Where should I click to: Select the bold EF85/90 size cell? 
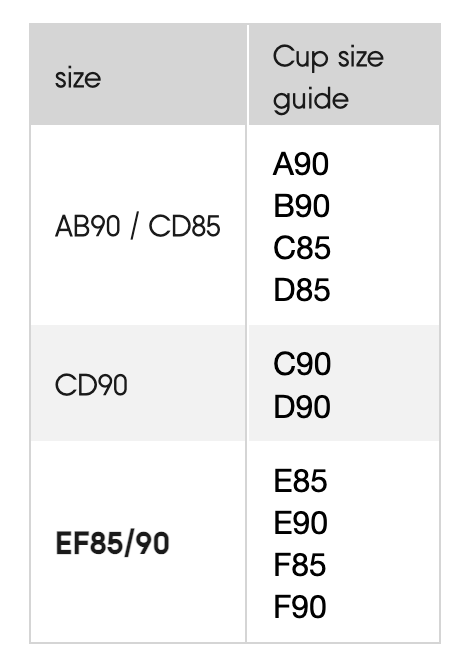[138, 542]
